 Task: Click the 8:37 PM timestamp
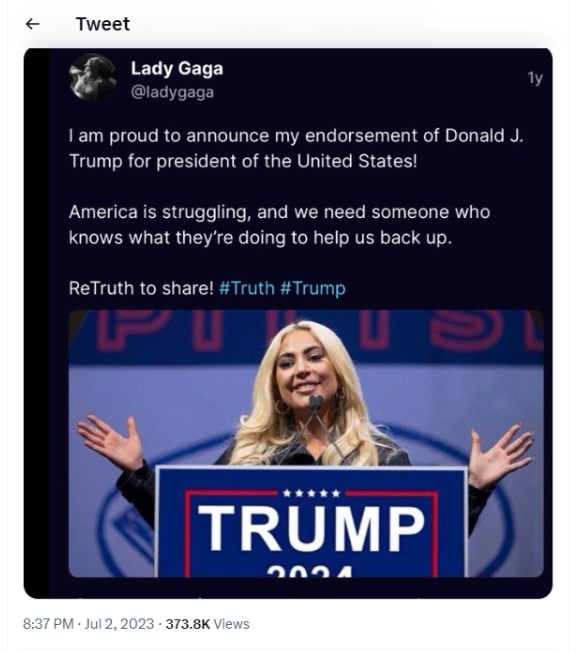click(48, 624)
